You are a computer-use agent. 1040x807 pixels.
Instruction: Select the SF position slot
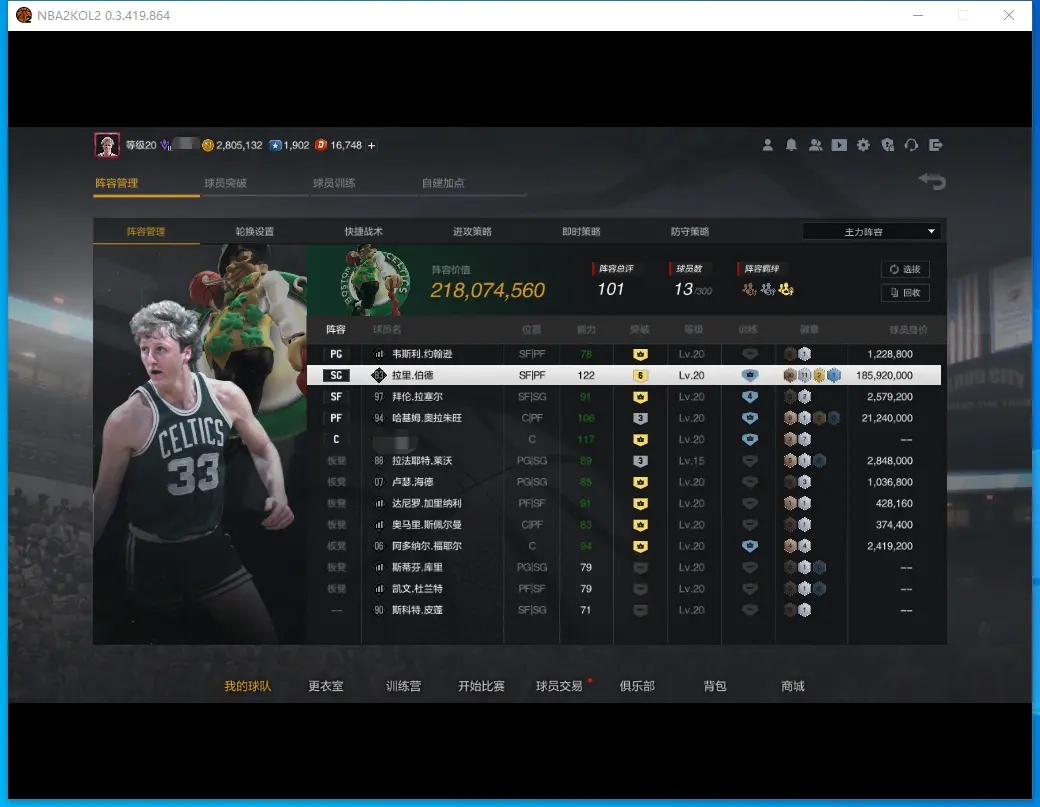click(336, 397)
